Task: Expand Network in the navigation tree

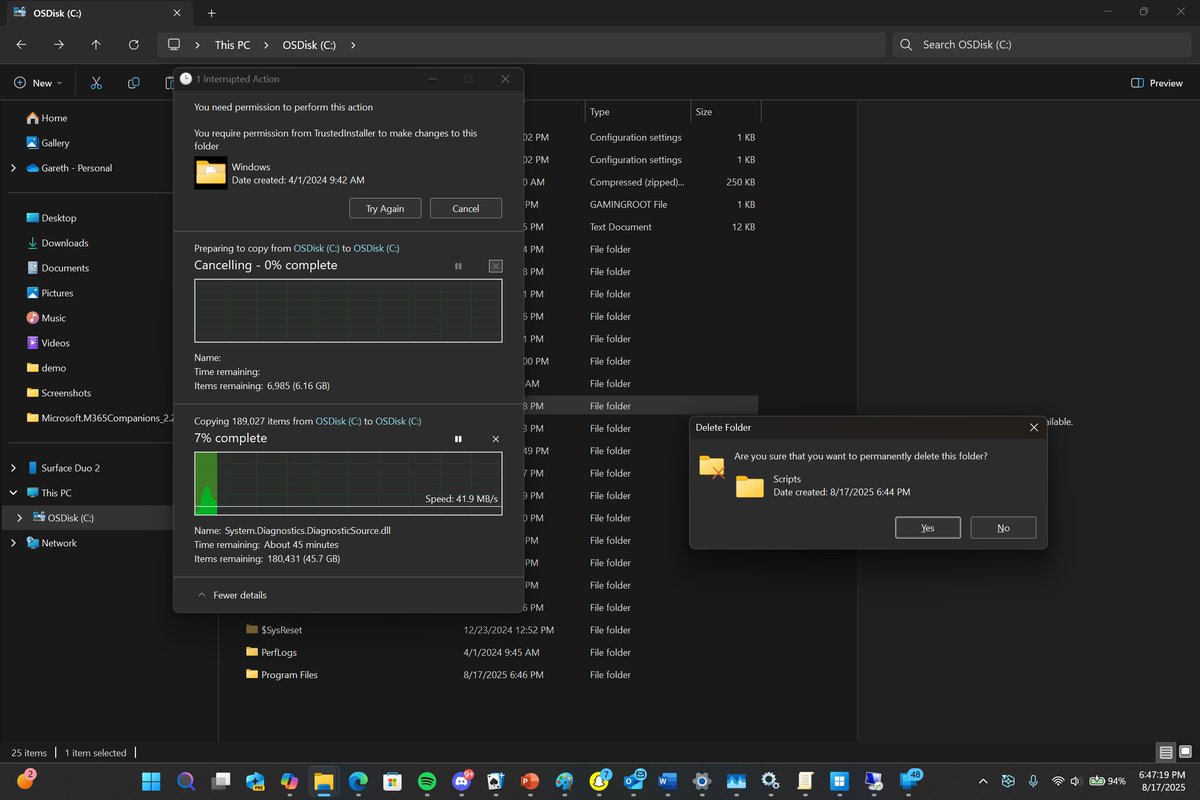Action: (x=13, y=543)
